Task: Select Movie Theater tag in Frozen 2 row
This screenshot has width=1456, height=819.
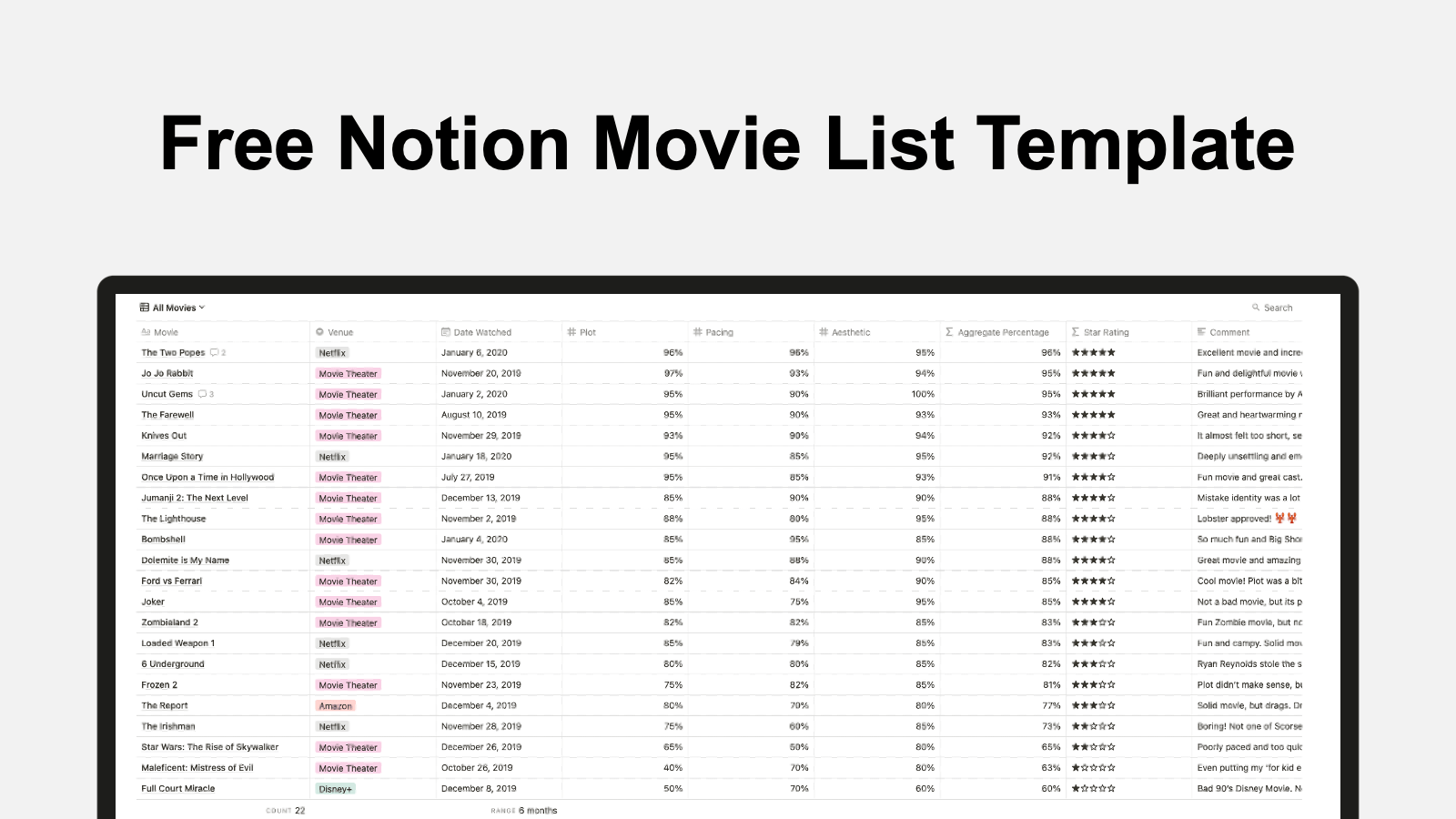Action: (348, 685)
